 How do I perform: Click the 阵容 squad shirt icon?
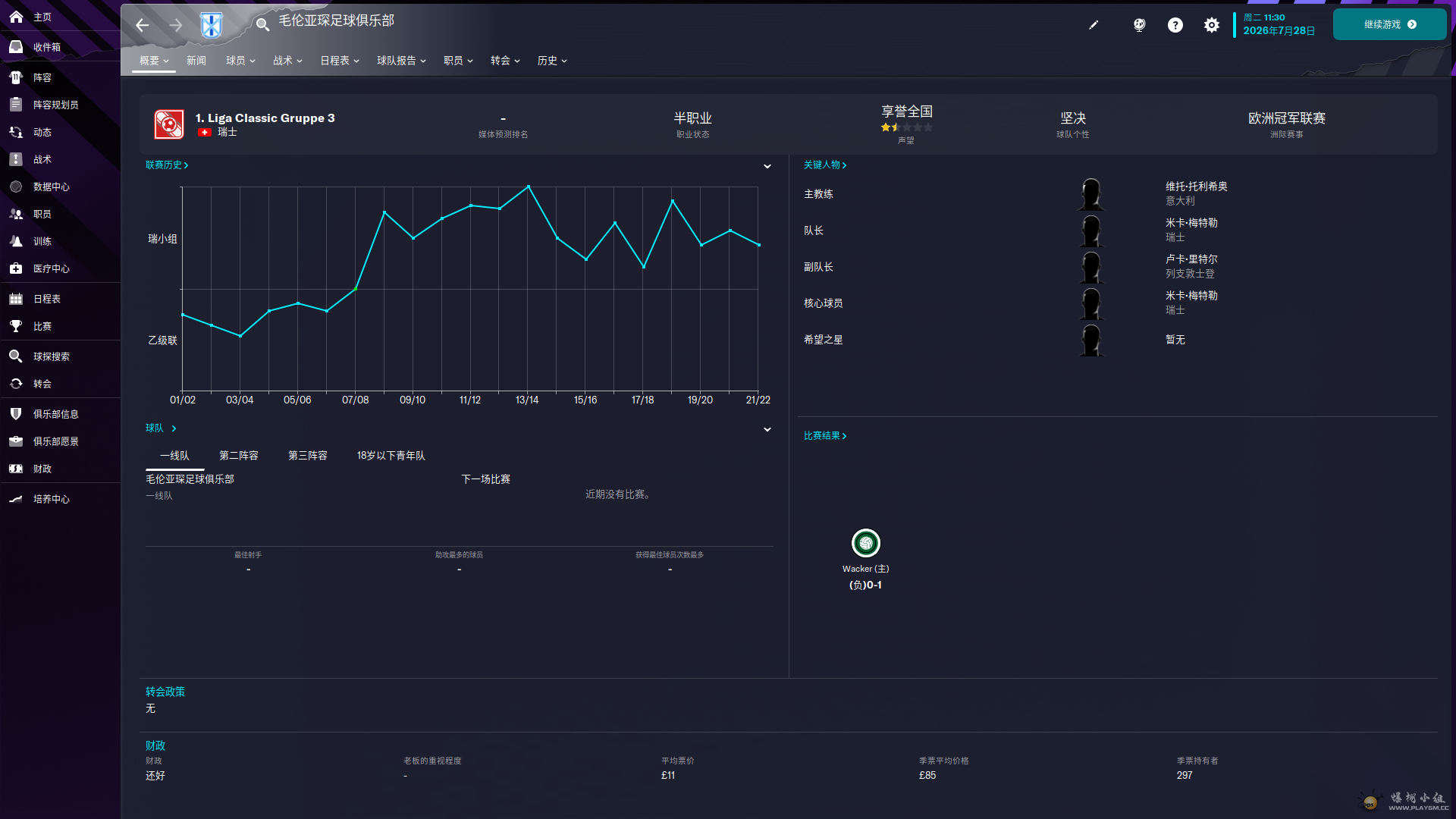(16, 77)
